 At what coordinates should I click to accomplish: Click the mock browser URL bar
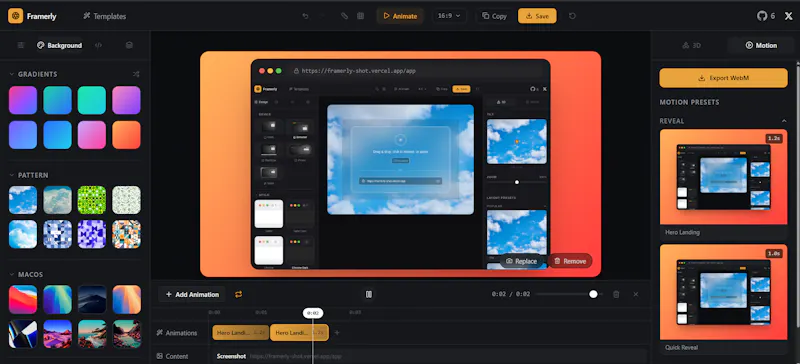point(417,71)
